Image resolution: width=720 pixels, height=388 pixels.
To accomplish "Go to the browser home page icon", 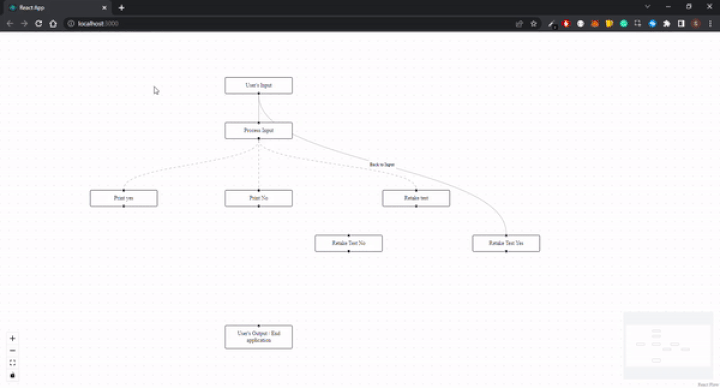I will point(53,23).
